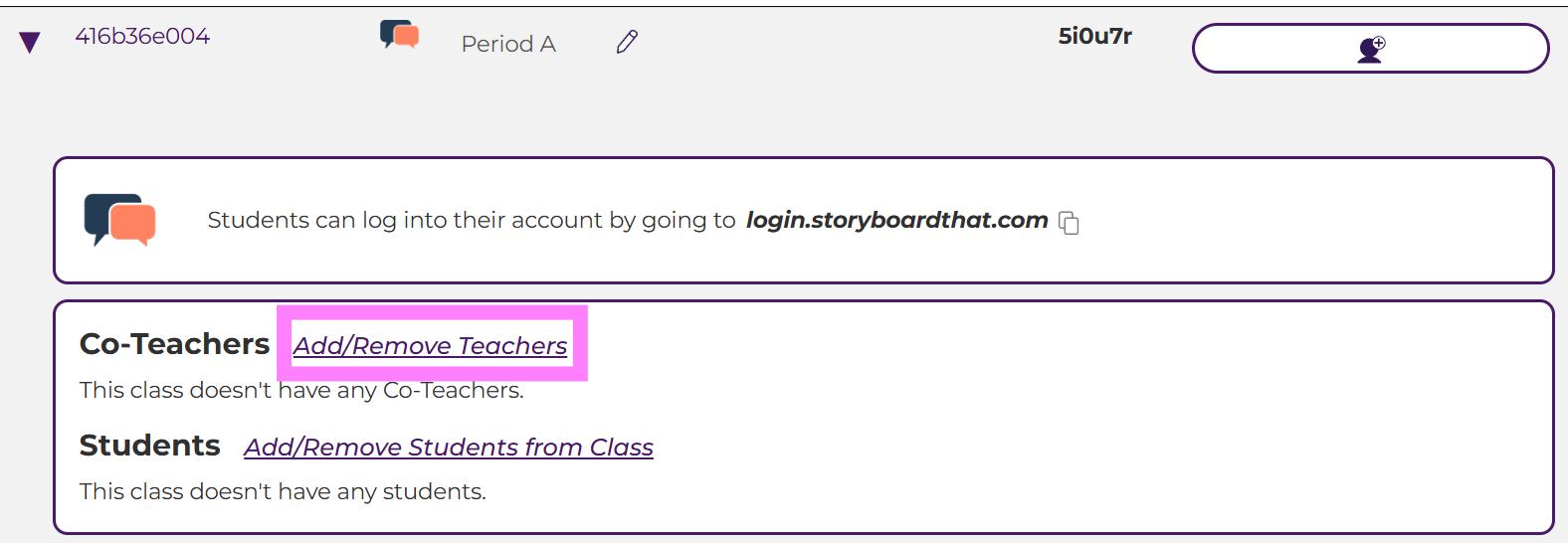Click the speech bubbles icon beside Period A
The width and height of the screenshot is (1568, 543).
[x=399, y=35]
